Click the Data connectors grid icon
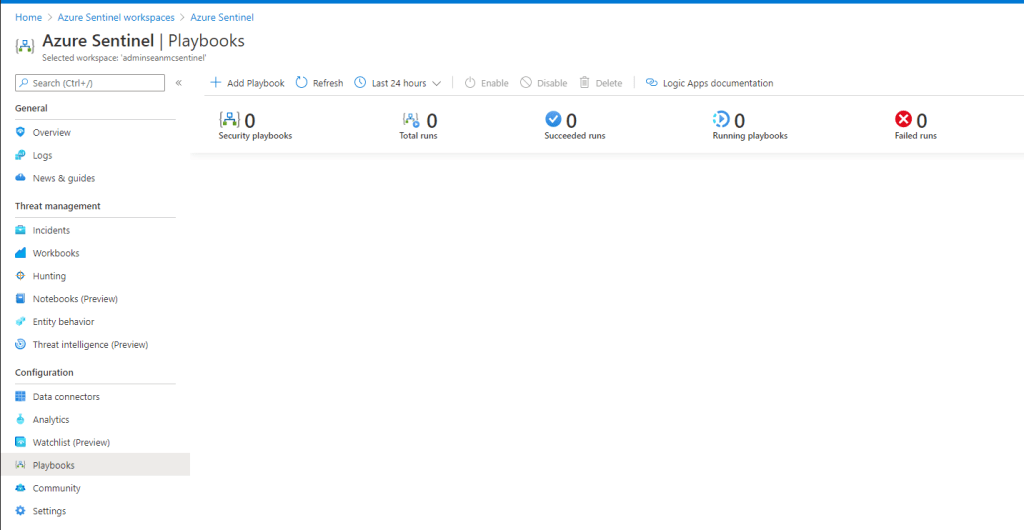Viewport: 1024px width, 530px height. (x=21, y=397)
